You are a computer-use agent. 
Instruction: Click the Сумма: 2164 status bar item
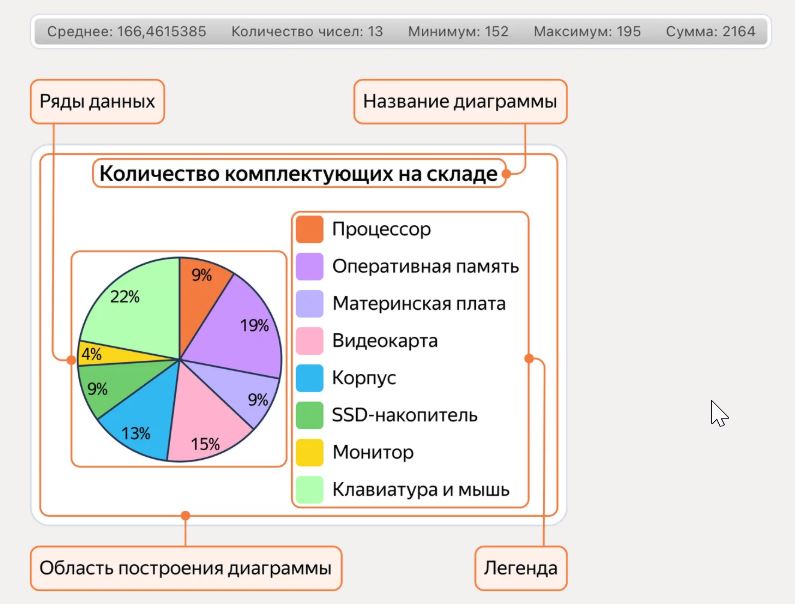(x=711, y=32)
